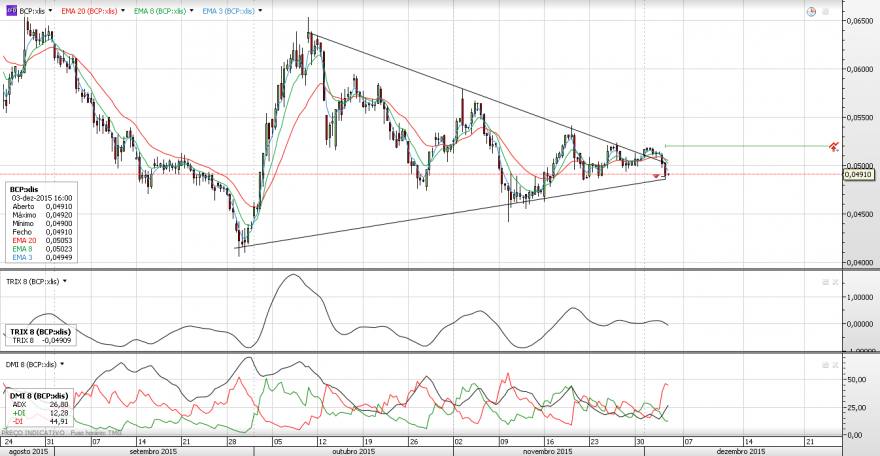Click the purple CFD instrument icon

tap(11, 11)
